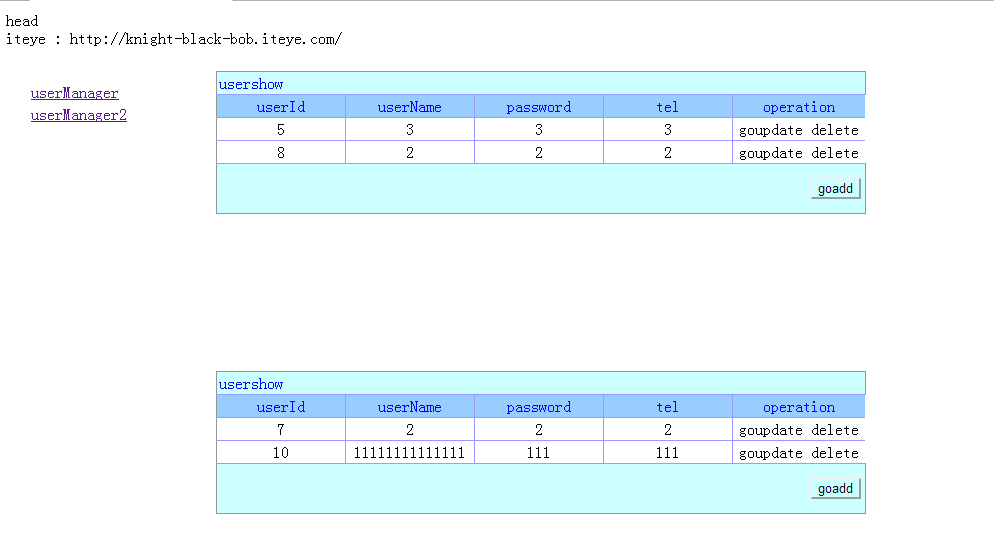The width and height of the screenshot is (994, 545).
Task: Click goupdate for userId 10 row
Action: pyautogui.click(x=771, y=453)
